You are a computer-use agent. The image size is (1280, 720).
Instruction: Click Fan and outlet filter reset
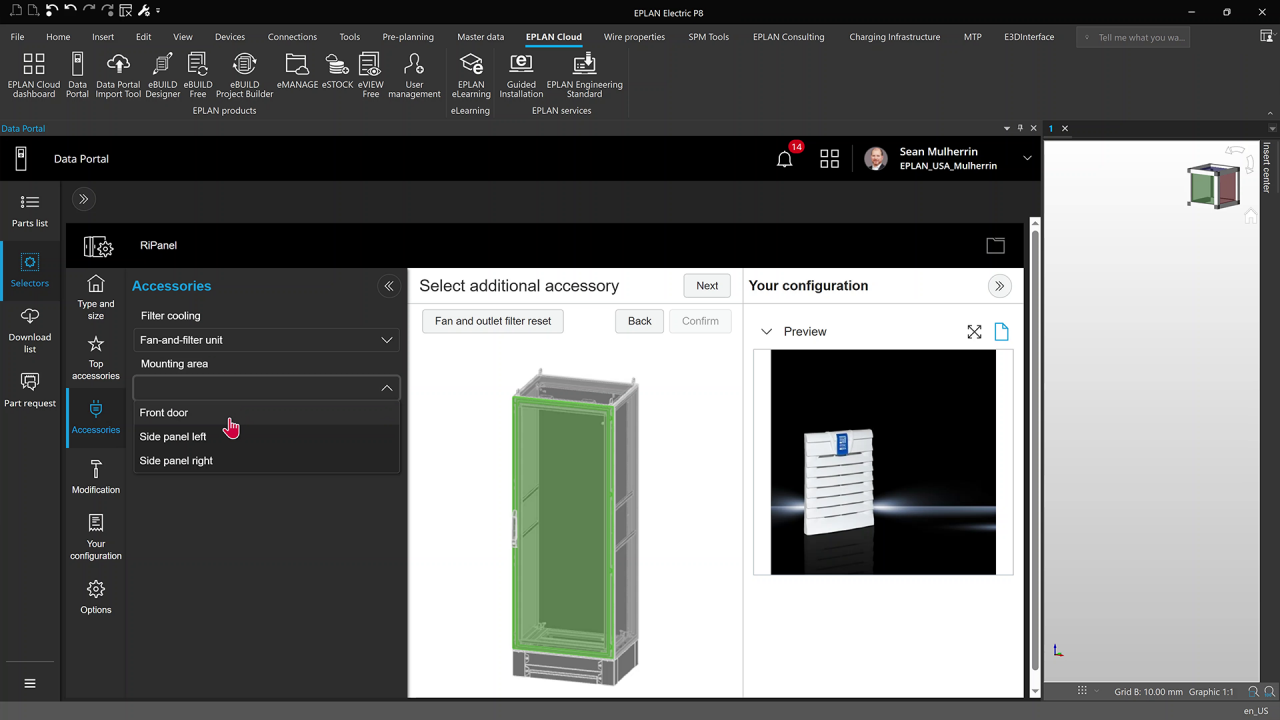pyautogui.click(x=493, y=321)
